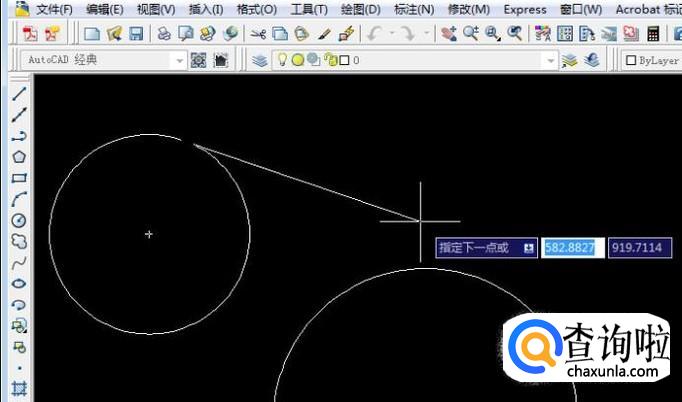This screenshot has height=402, width=682.
Task: Click the first red PDF export icon
Action: point(30,34)
